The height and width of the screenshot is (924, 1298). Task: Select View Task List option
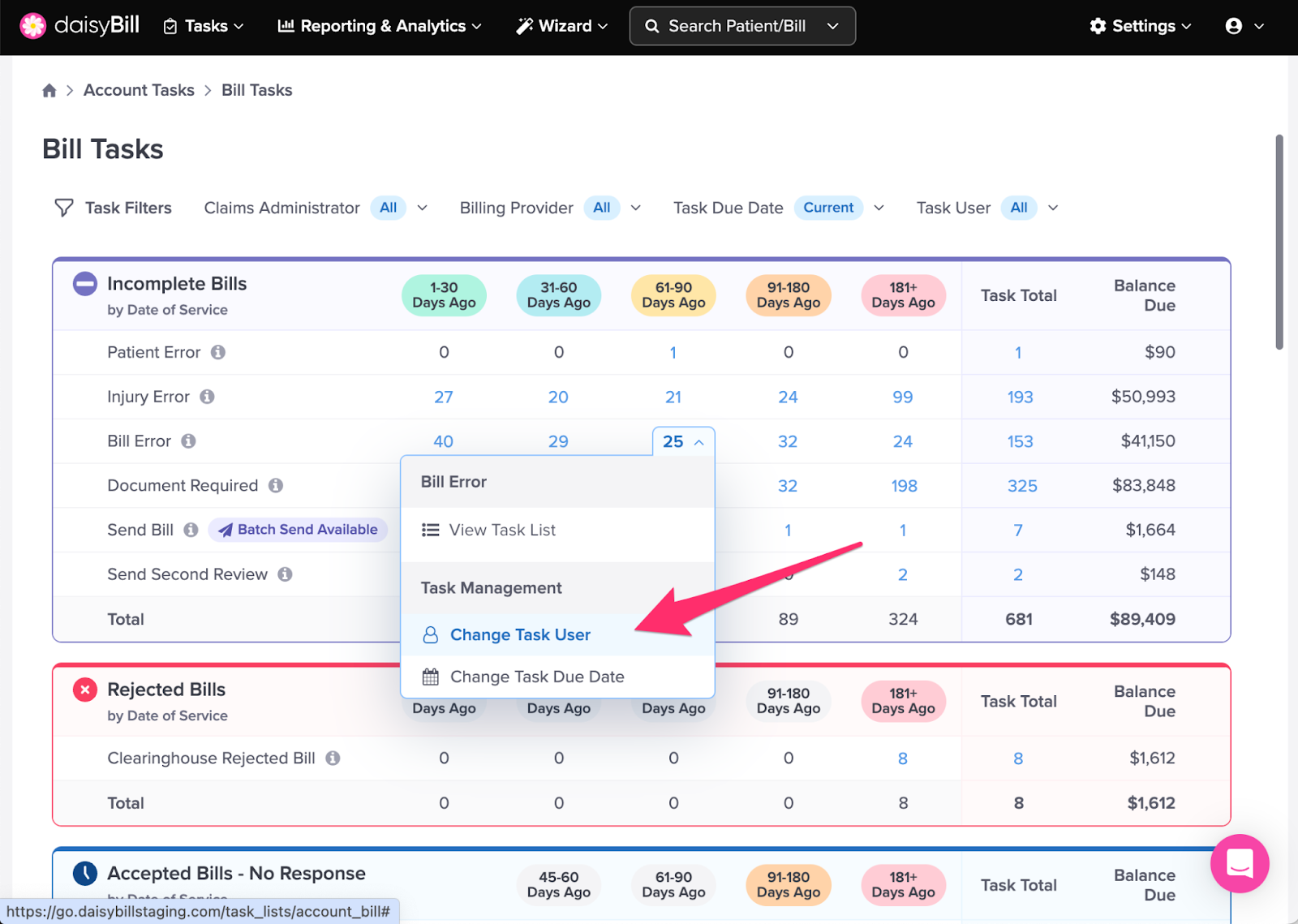[x=558, y=530]
